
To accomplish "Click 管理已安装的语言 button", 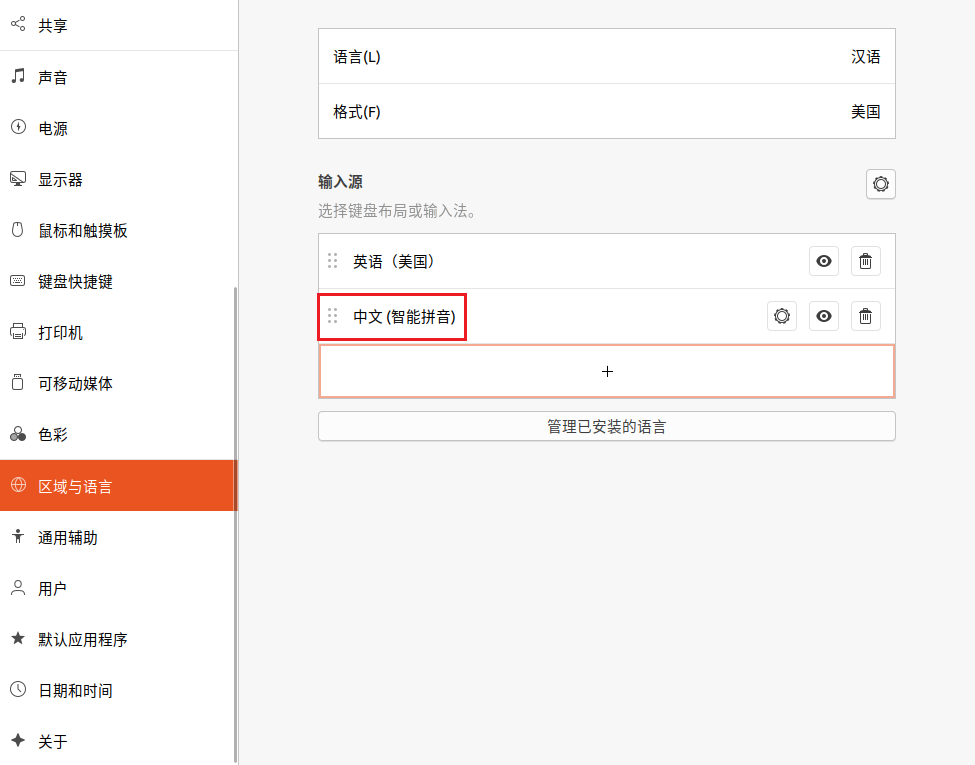I will [606, 426].
